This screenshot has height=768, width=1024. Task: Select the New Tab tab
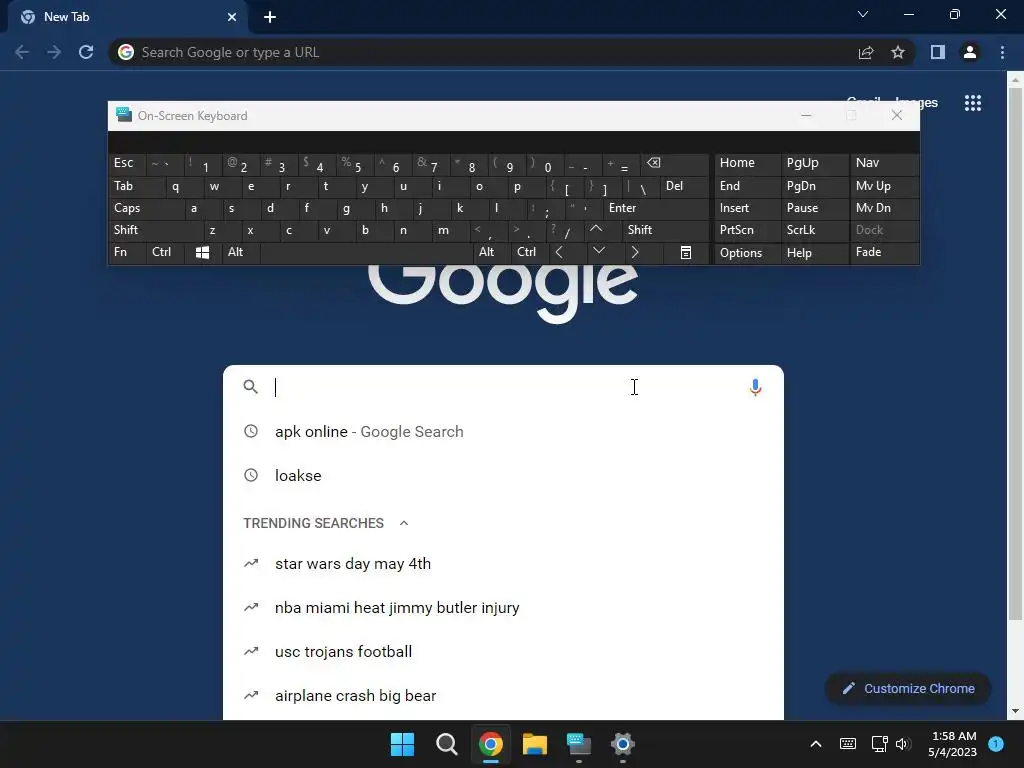click(x=127, y=17)
